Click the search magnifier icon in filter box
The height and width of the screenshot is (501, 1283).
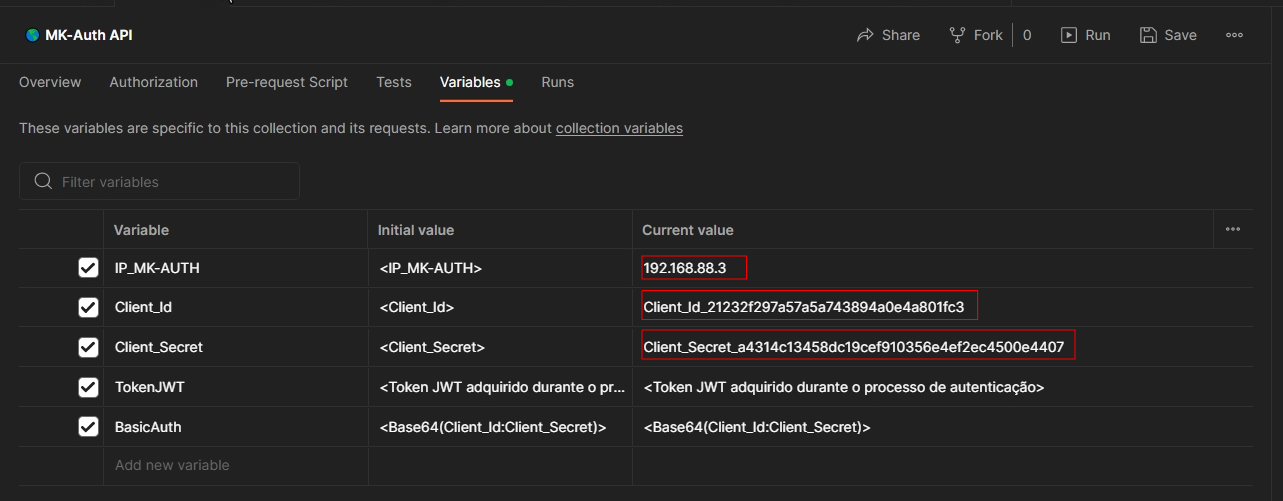point(43,181)
